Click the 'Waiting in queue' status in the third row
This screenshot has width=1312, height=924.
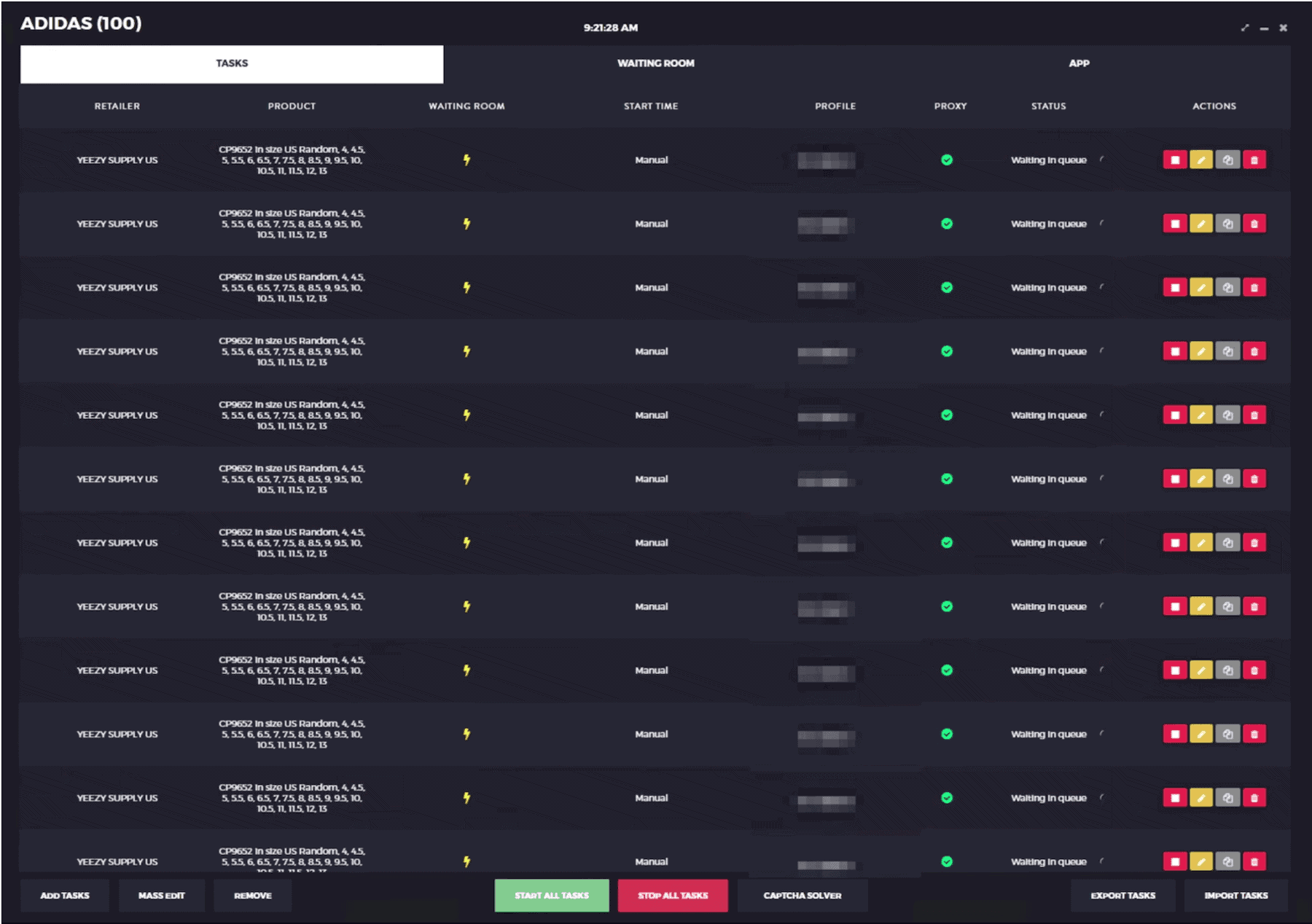pos(1048,287)
